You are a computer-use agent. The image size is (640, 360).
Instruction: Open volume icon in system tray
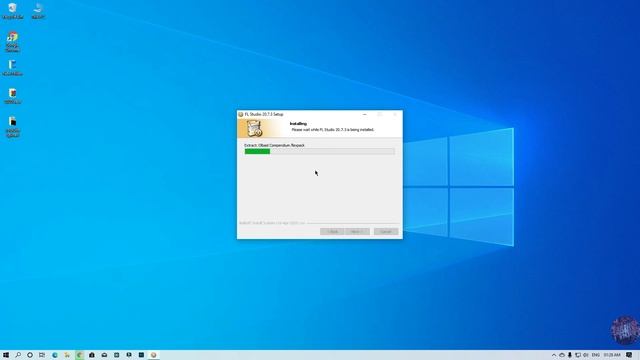[x=586, y=355]
